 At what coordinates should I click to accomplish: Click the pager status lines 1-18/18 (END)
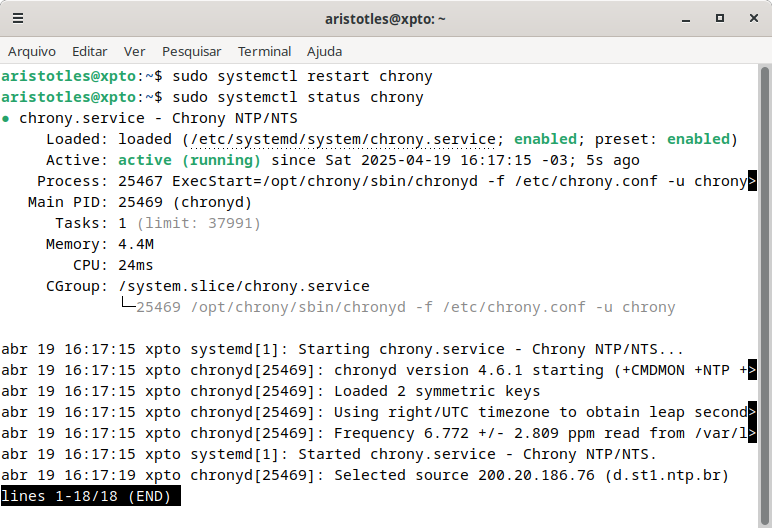[x=91, y=496]
